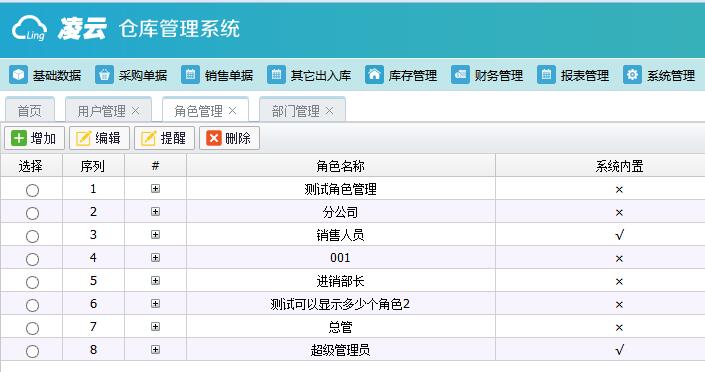Expand the 分公司 row details
The width and height of the screenshot is (705, 372).
point(156,211)
